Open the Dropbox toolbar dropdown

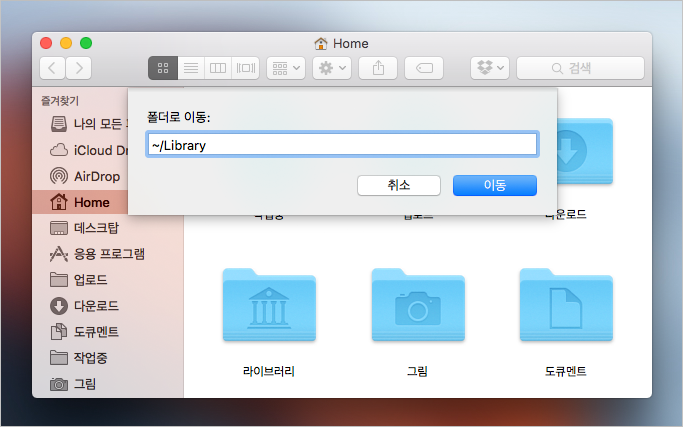490,68
